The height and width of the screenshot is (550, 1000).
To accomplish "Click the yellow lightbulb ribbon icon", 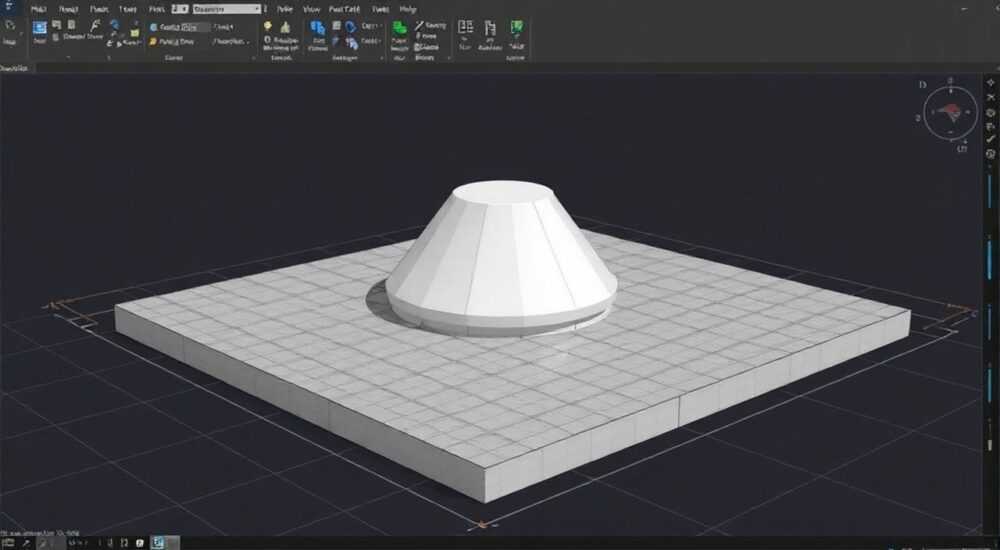I will pos(268,26).
